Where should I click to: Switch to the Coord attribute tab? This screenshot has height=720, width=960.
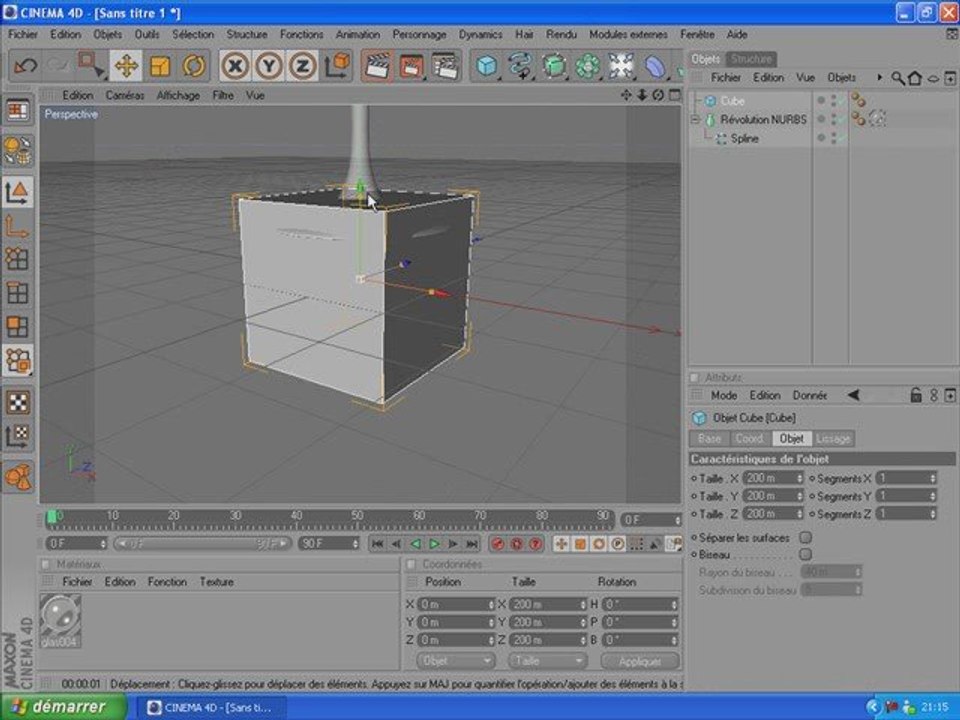(x=749, y=438)
